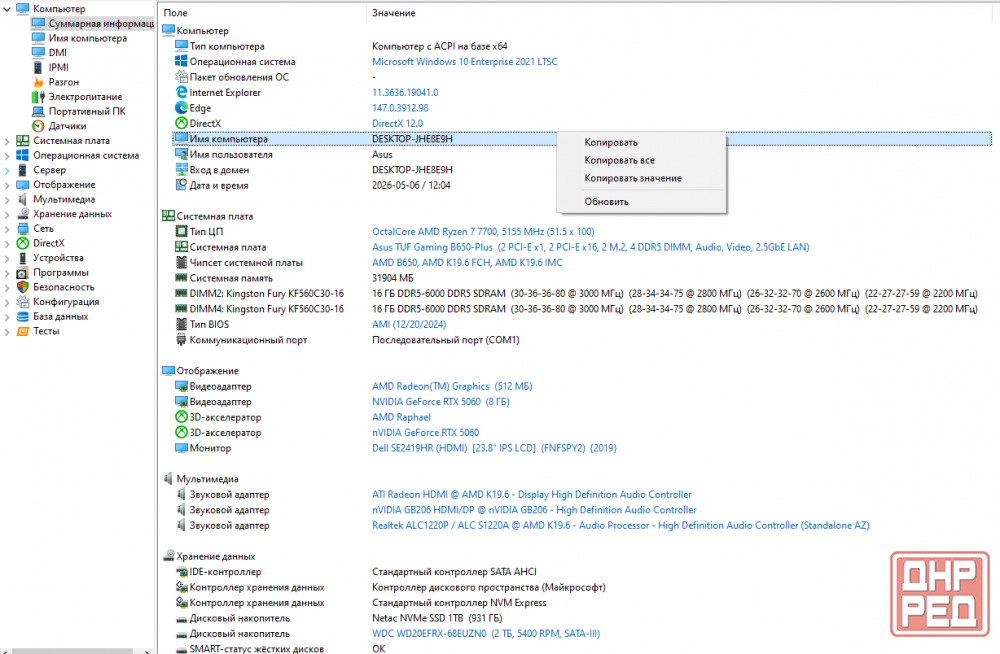Open the WDC WD20EFRX-68EUZN0 drive link

(486, 634)
